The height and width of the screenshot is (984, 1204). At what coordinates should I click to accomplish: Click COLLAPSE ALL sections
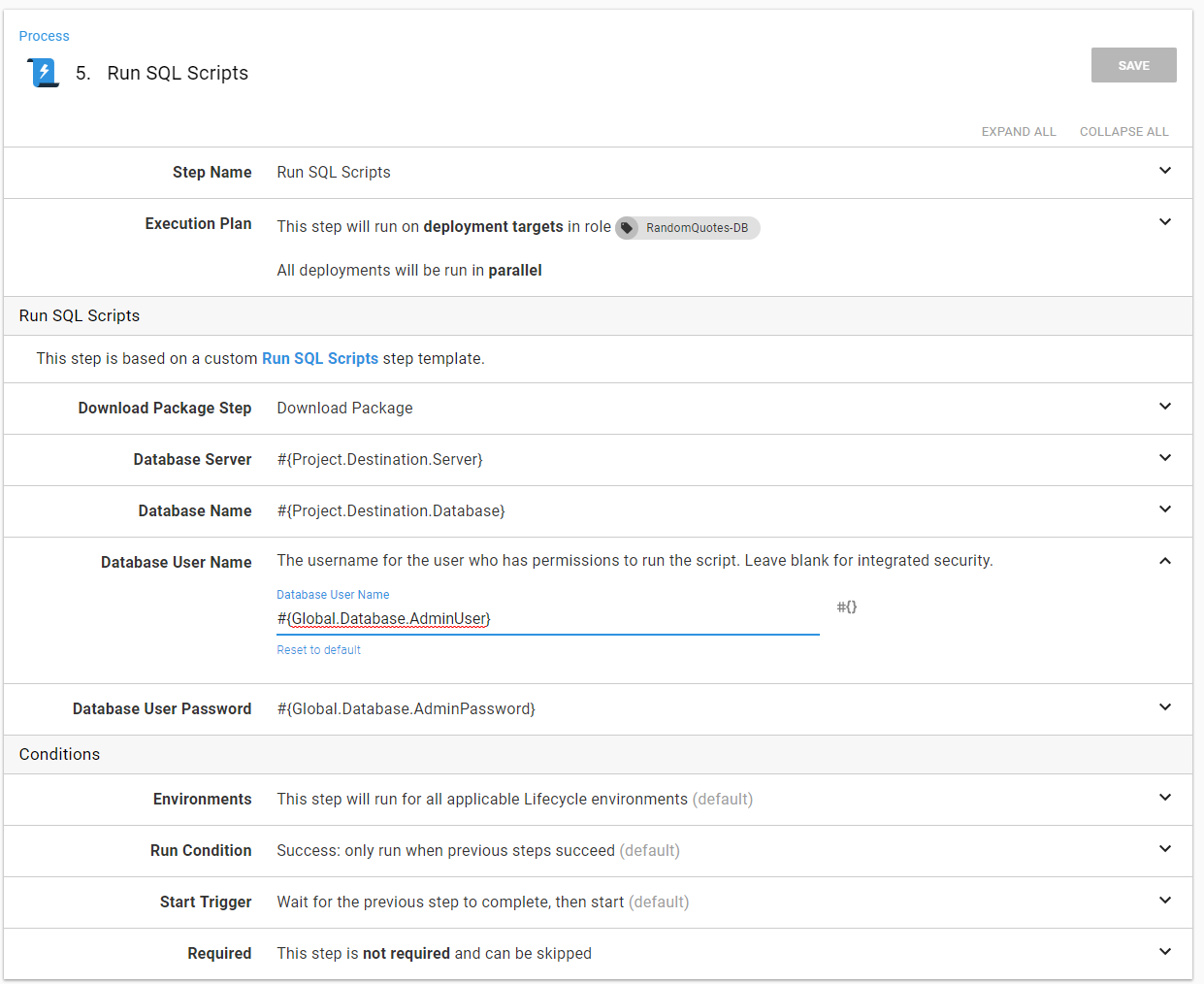coord(1123,132)
